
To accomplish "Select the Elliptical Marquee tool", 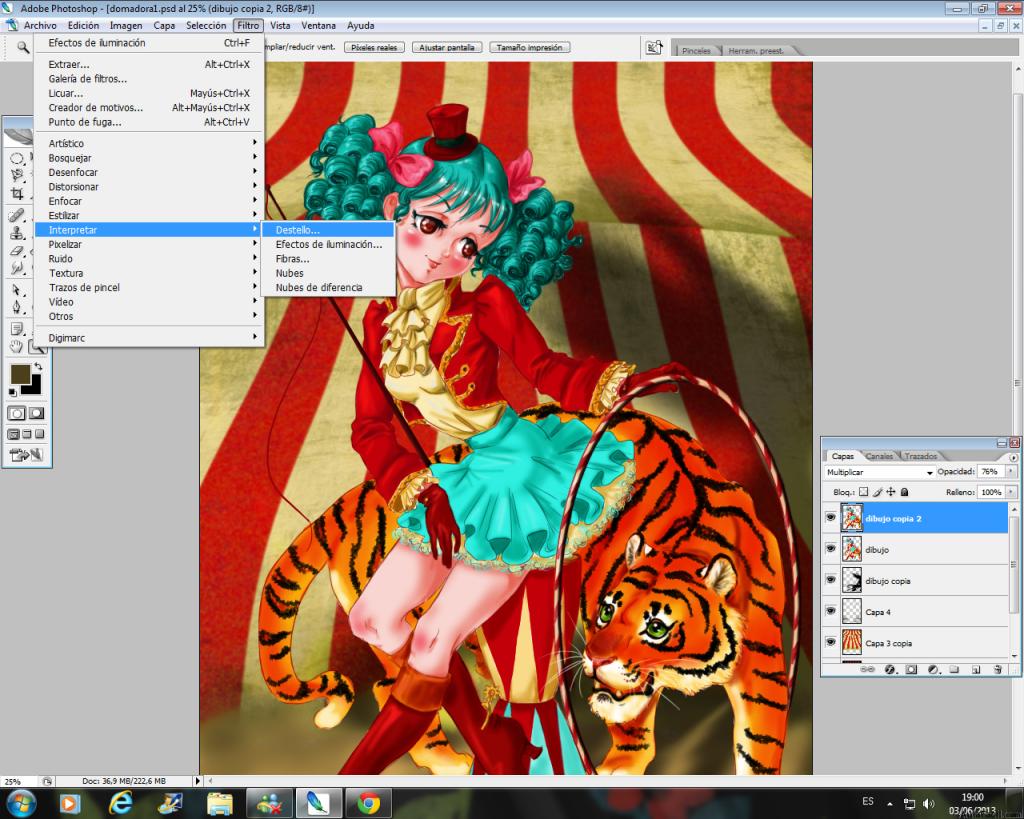I will point(16,159).
